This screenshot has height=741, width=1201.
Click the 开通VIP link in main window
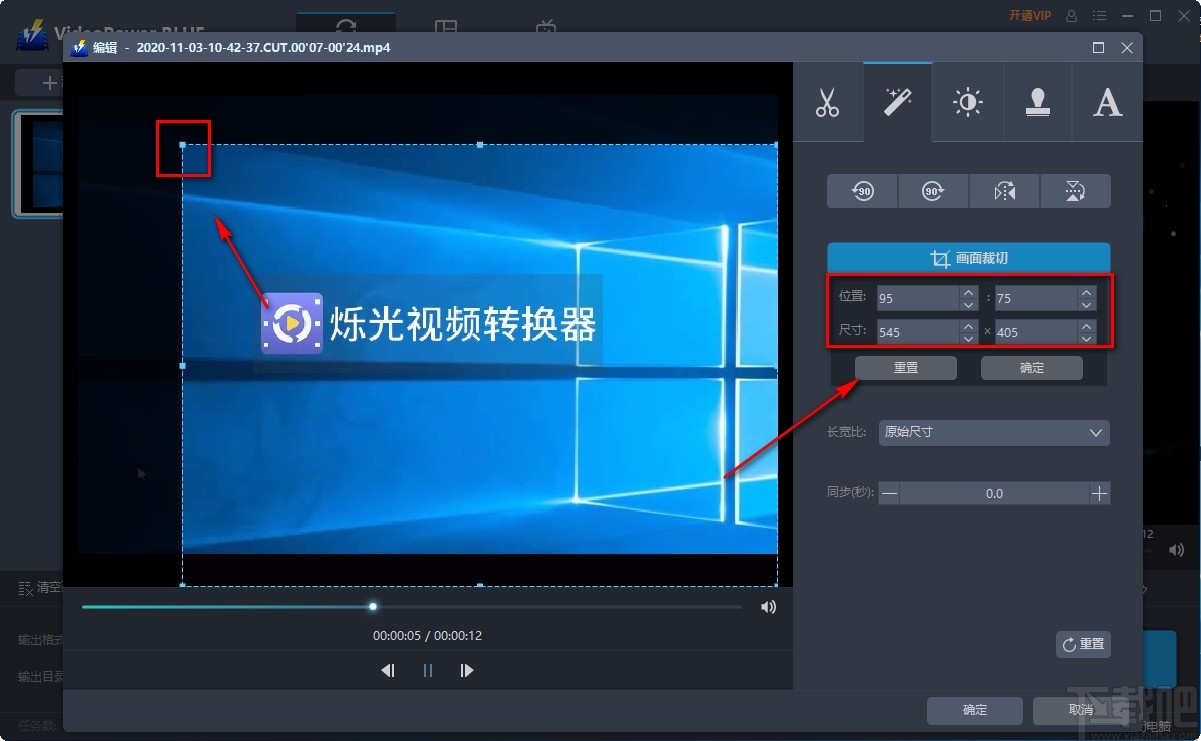click(x=1030, y=16)
